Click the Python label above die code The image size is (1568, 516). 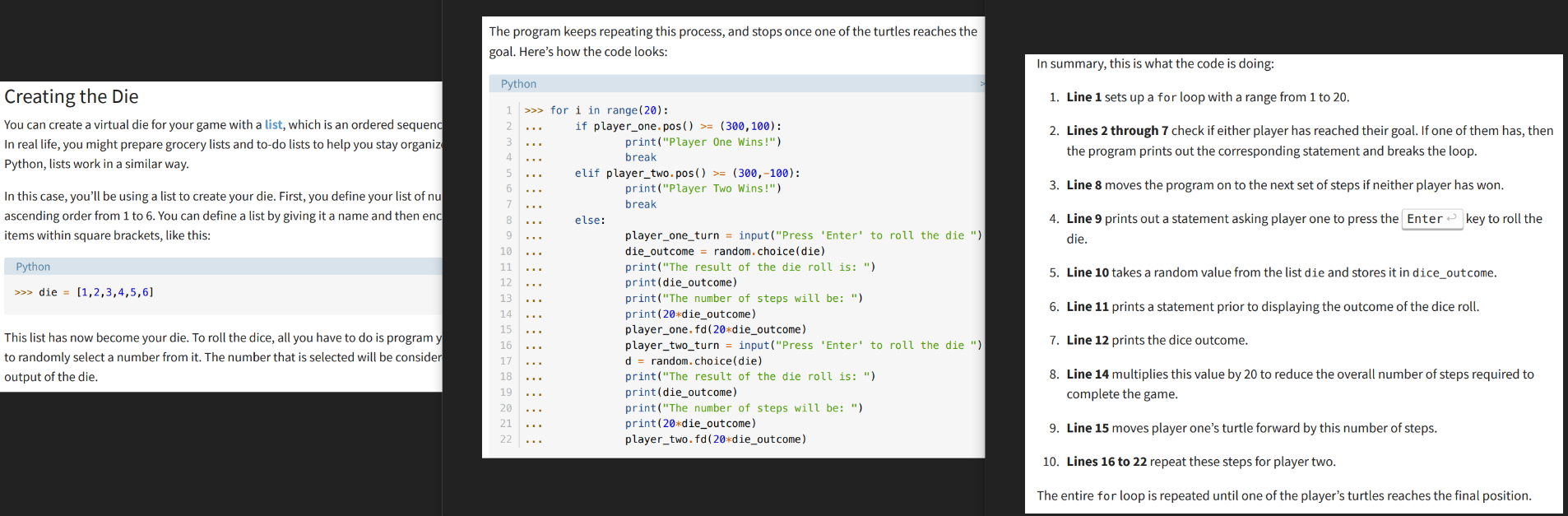click(x=33, y=267)
